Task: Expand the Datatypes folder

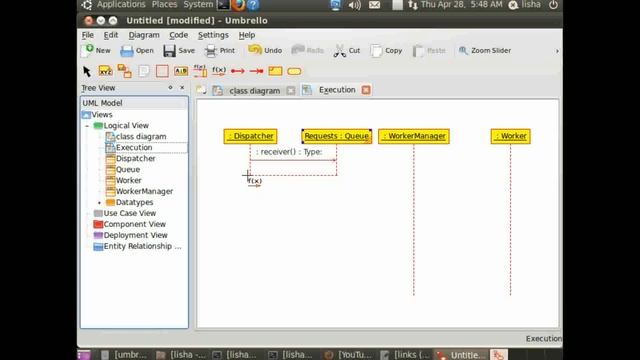Action: [99, 202]
